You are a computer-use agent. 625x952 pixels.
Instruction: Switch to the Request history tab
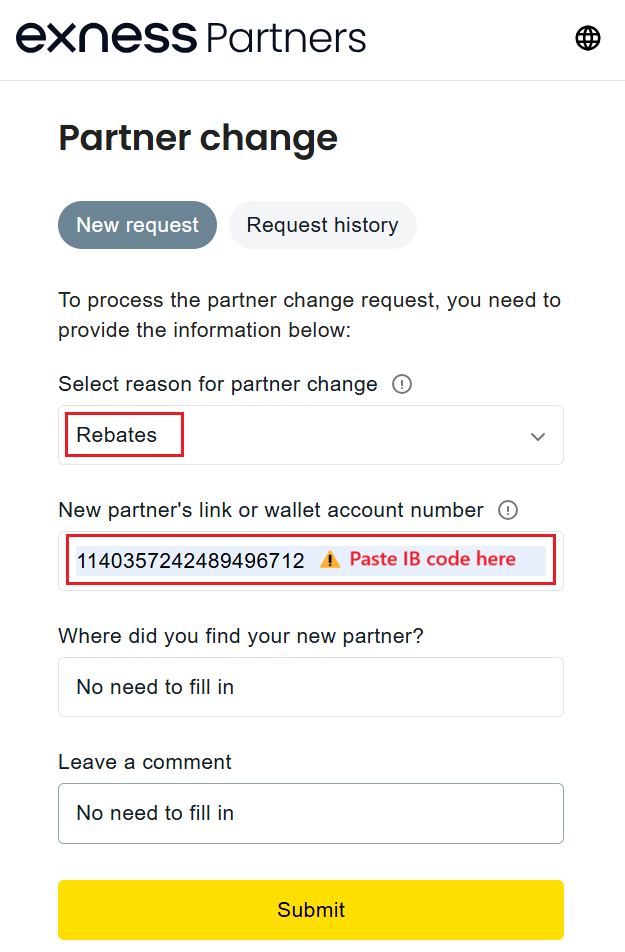tap(323, 225)
